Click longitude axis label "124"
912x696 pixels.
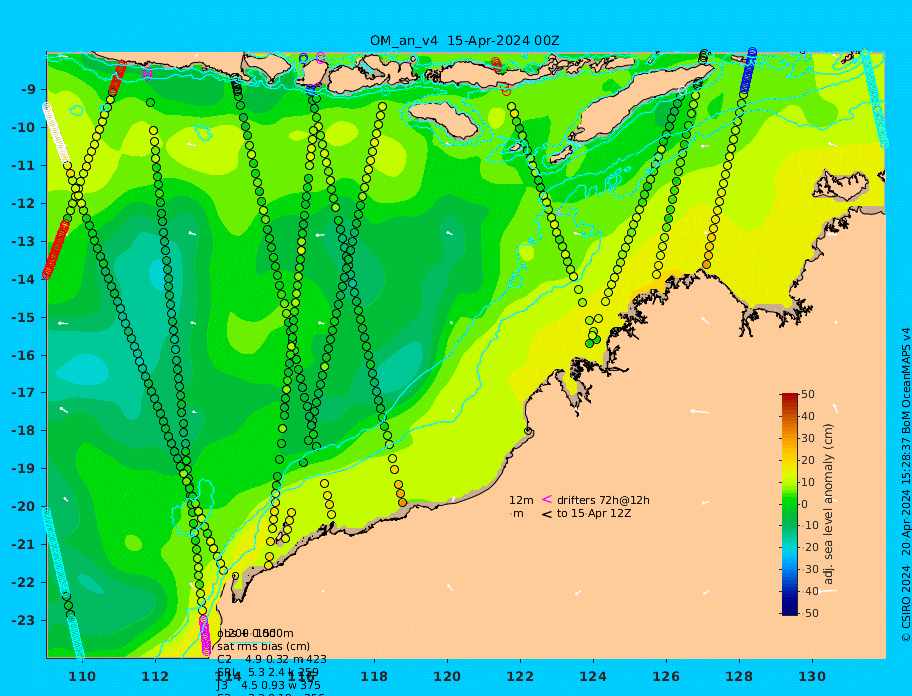click(593, 676)
